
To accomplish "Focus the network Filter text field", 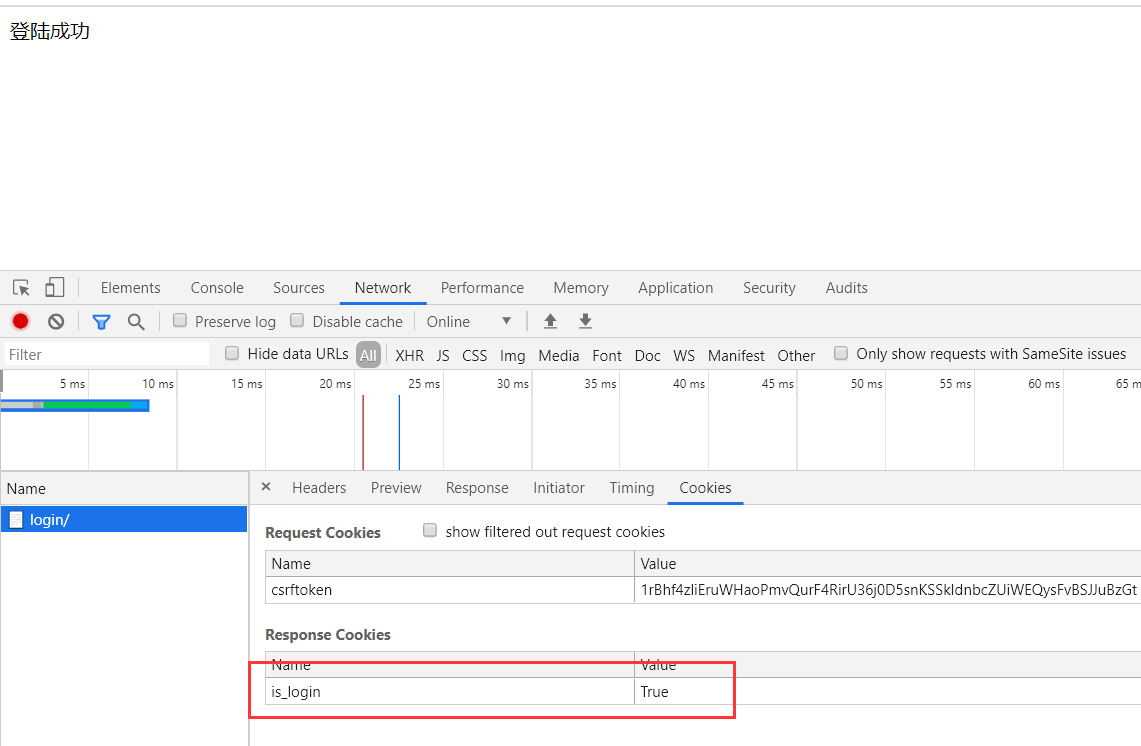I will point(106,354).
